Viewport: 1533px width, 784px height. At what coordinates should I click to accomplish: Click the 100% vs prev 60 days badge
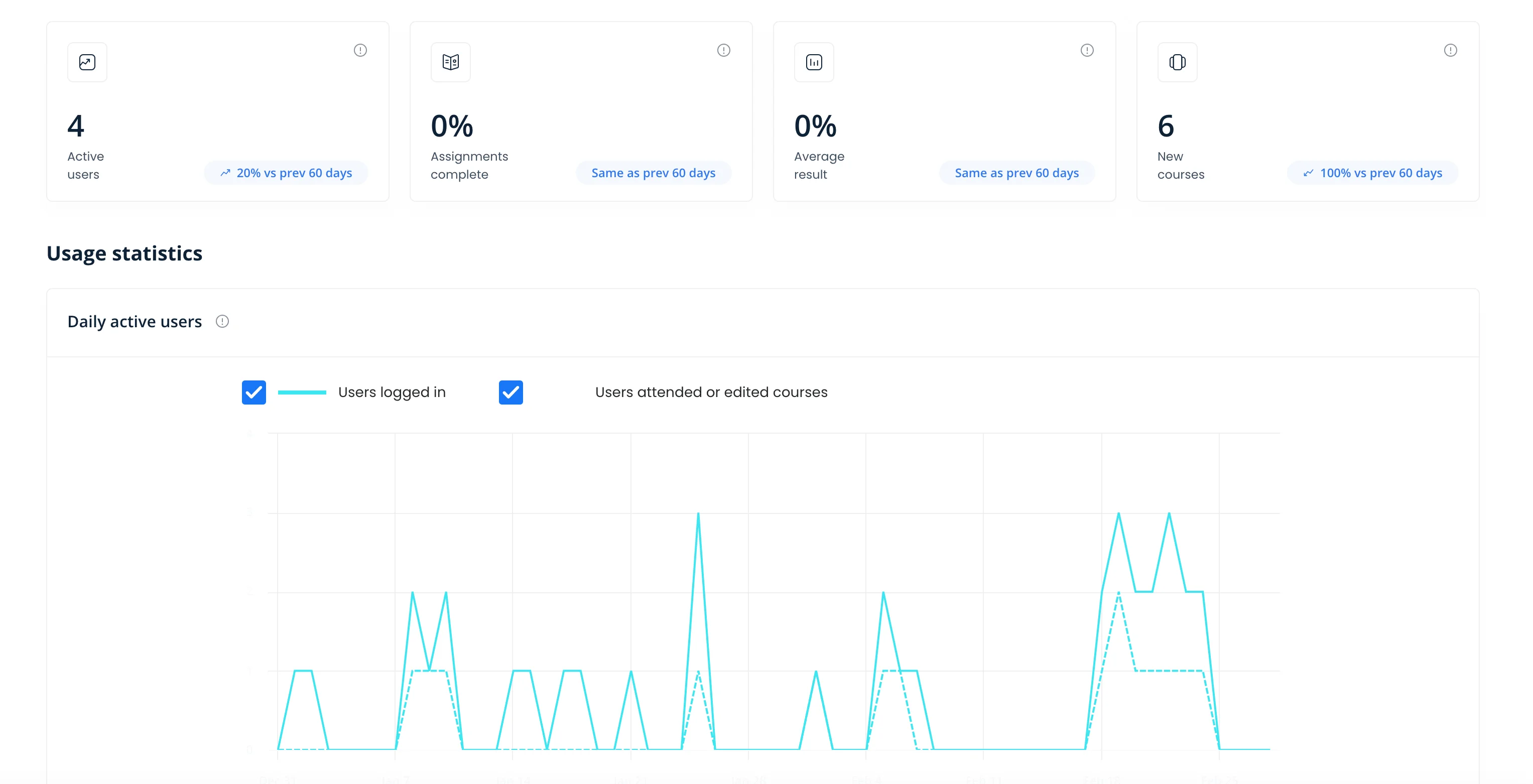[x=1372, y=173]
